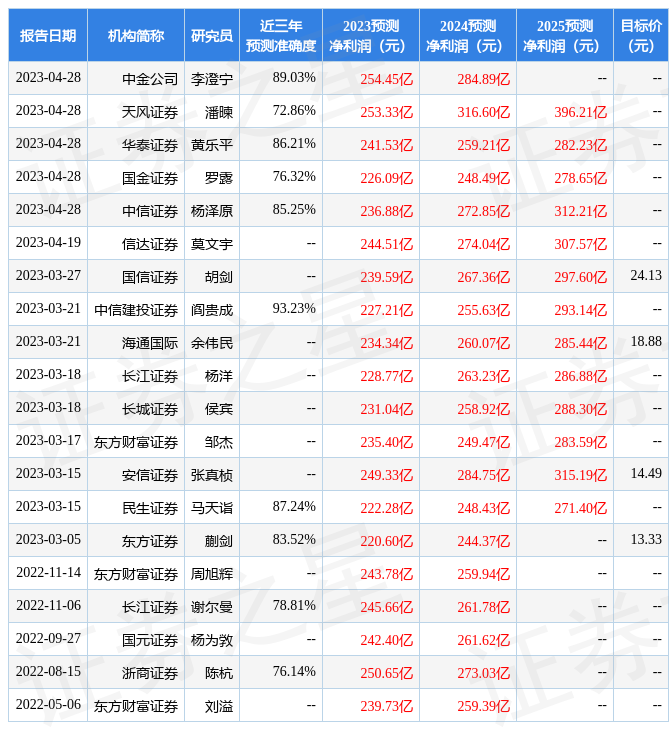Click the 2023预测净利润 column header
This screenshot has width=669, height=730.
coord(371,35)
